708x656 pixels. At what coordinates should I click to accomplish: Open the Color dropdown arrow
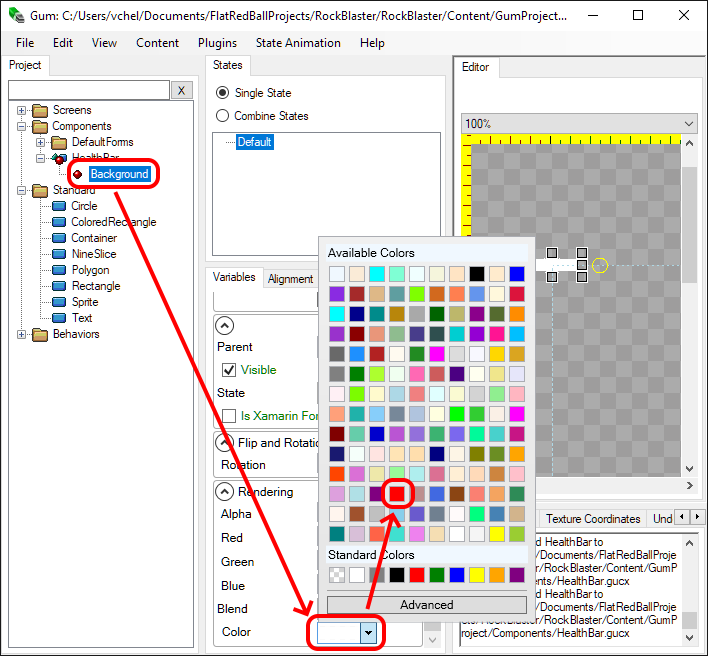(369, 632)
